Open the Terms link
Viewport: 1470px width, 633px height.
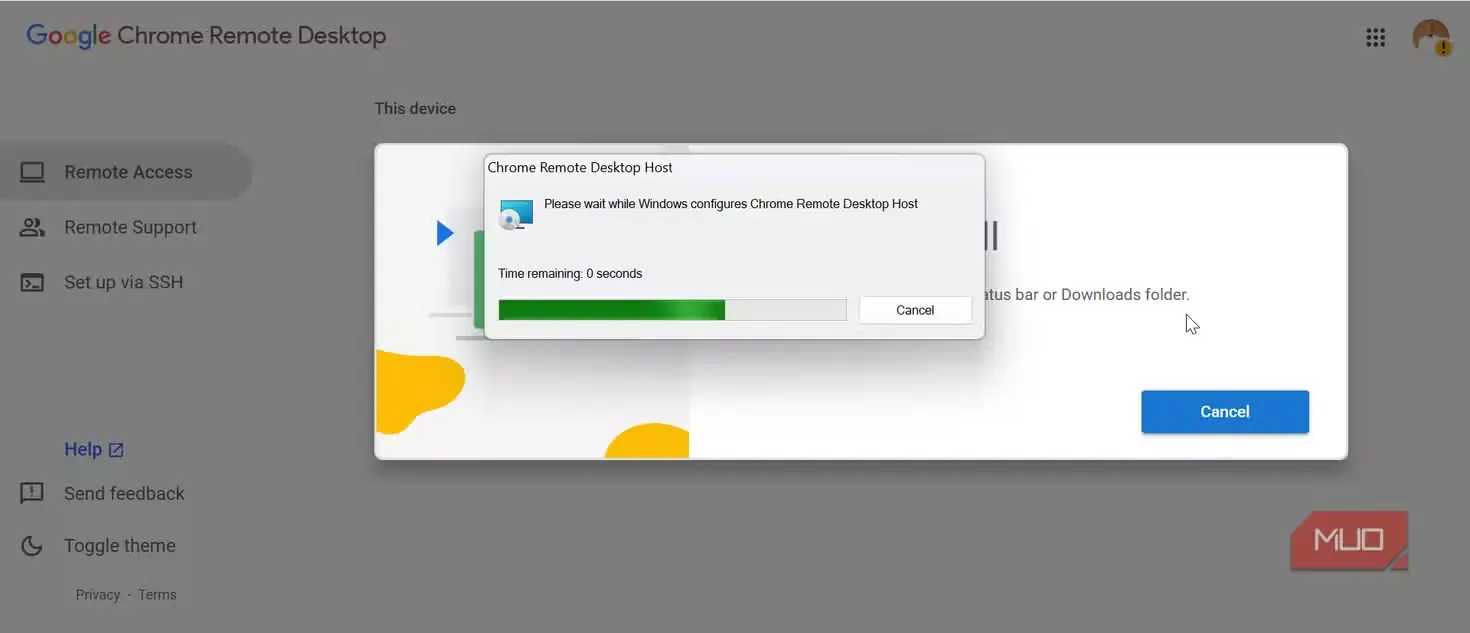coord(157,594)
